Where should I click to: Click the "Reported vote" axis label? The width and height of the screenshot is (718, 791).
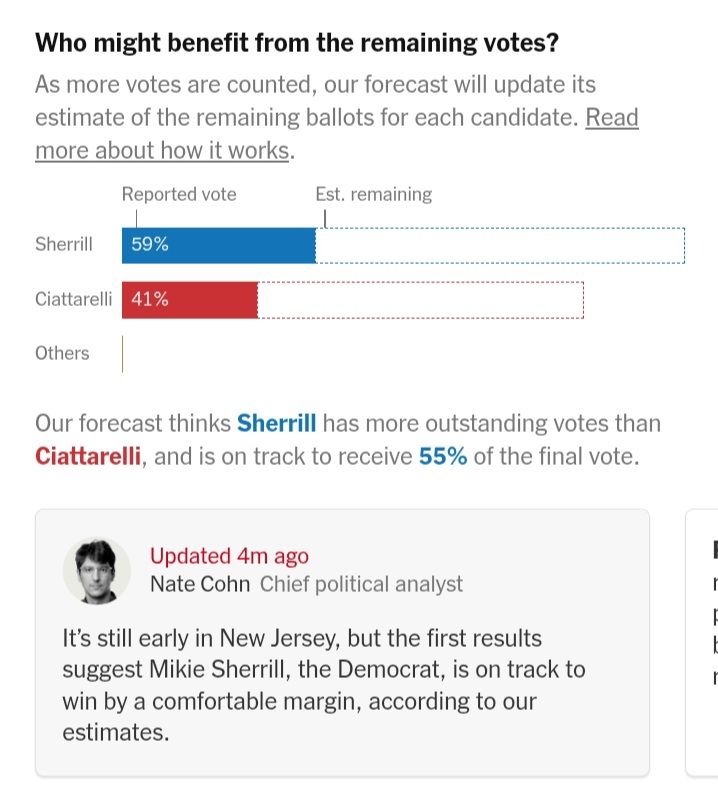[179, 194]
